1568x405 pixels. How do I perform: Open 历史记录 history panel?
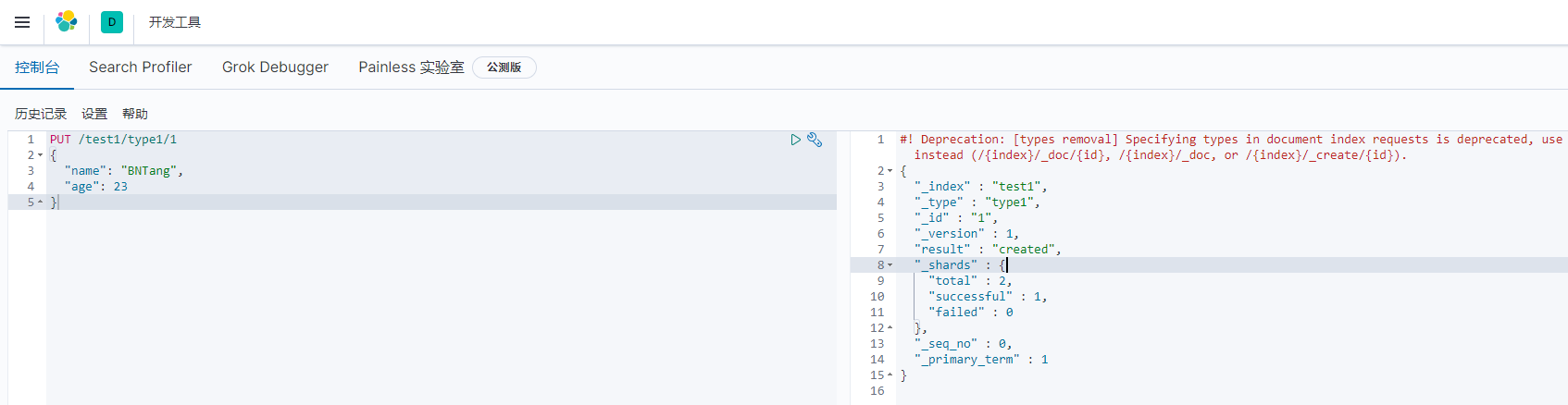(x=41, y=114)
